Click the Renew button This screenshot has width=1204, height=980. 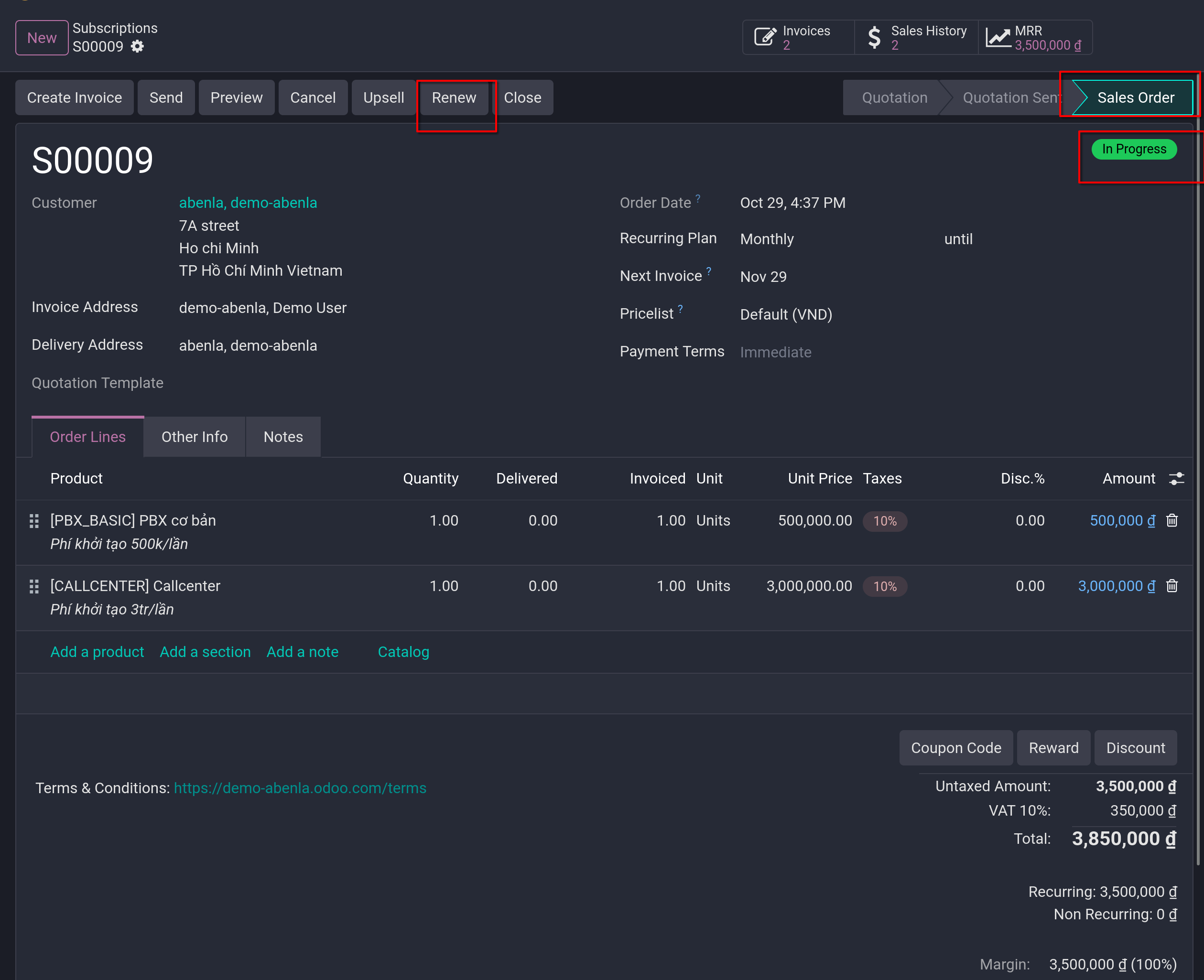pos(454,97)
